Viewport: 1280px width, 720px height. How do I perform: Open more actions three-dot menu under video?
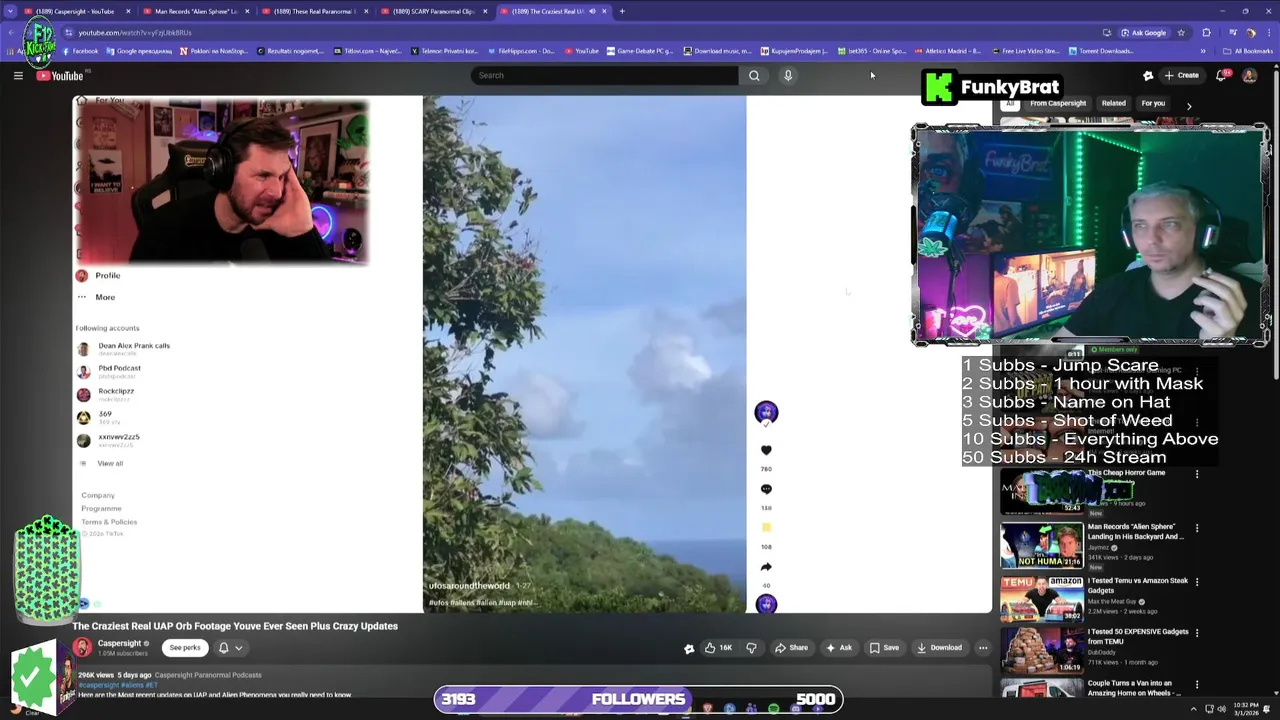983,647
